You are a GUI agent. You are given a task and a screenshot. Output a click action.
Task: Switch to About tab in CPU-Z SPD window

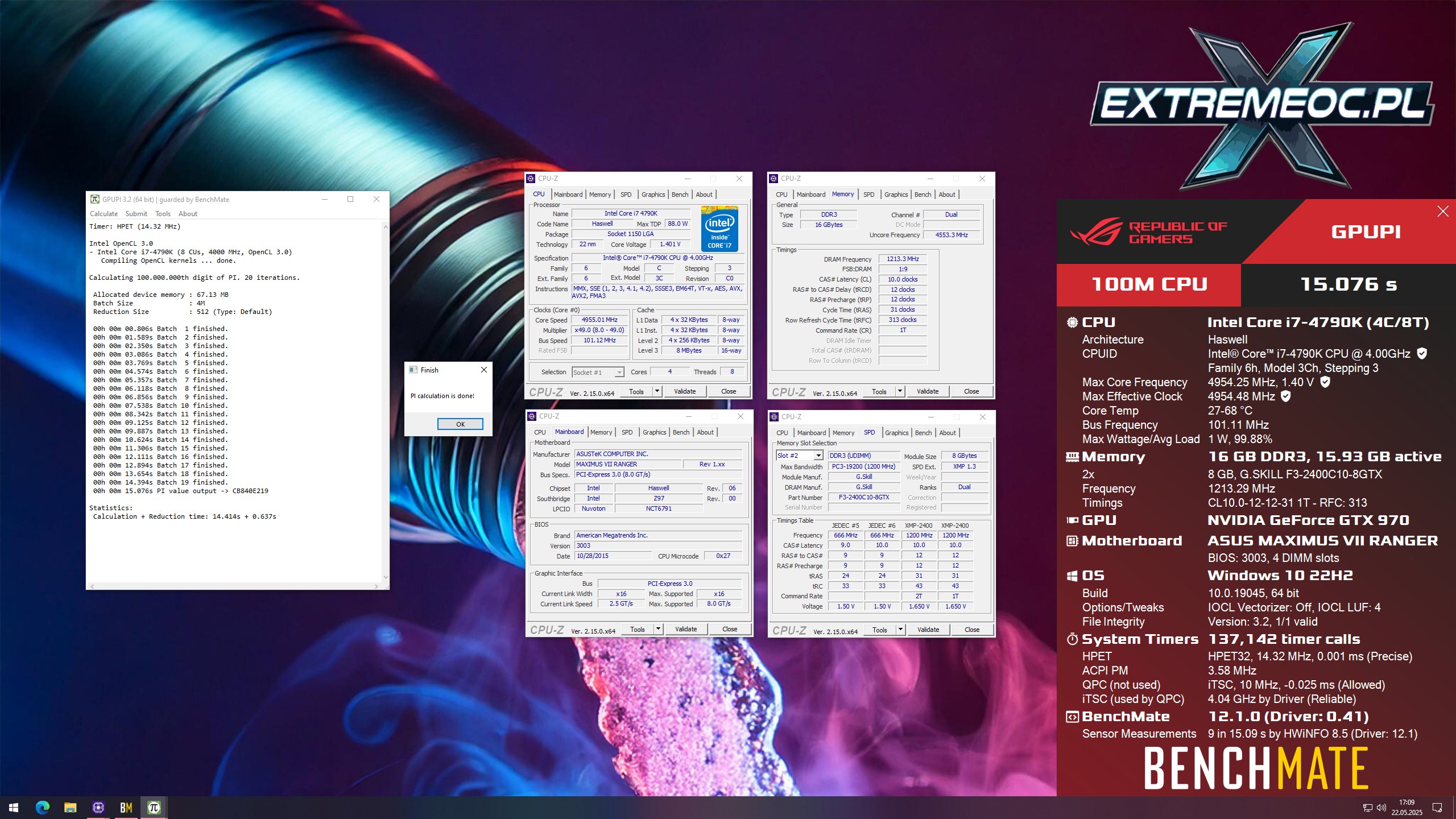(x=948, y=433)
